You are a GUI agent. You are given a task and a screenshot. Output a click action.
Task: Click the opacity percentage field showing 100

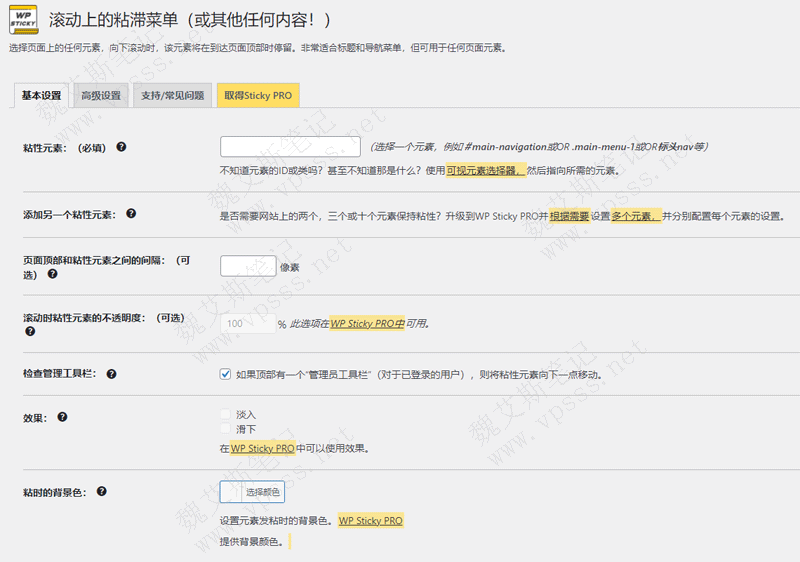click(248, 323)
